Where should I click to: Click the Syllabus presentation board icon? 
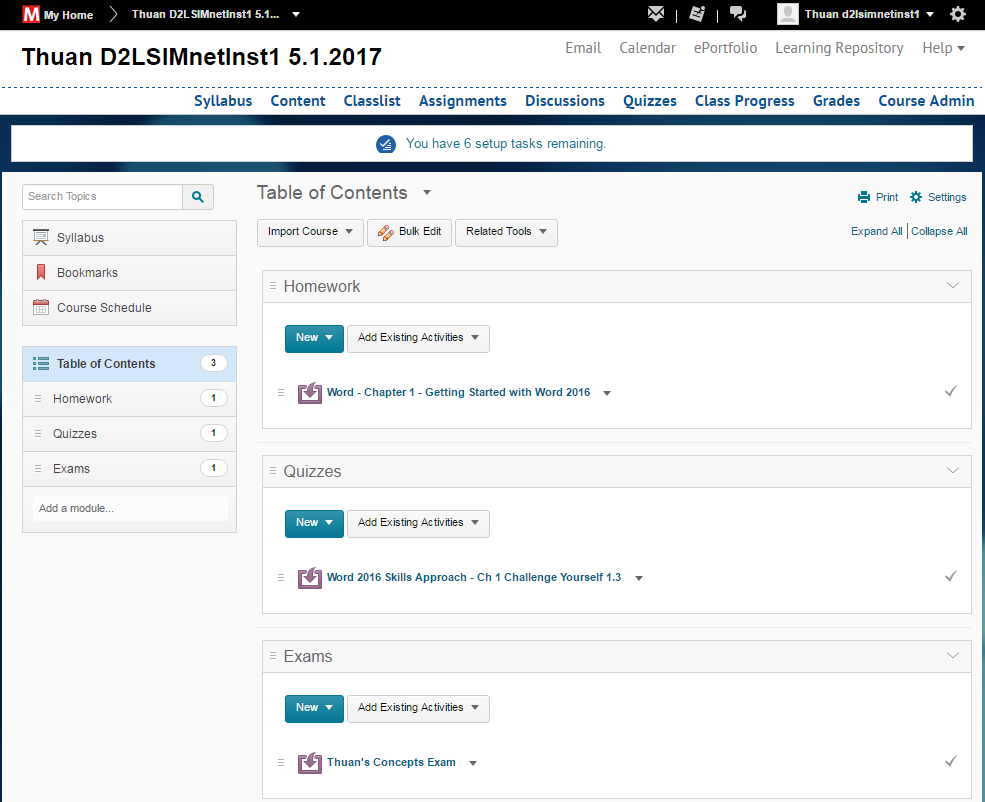tap(41, 237)
